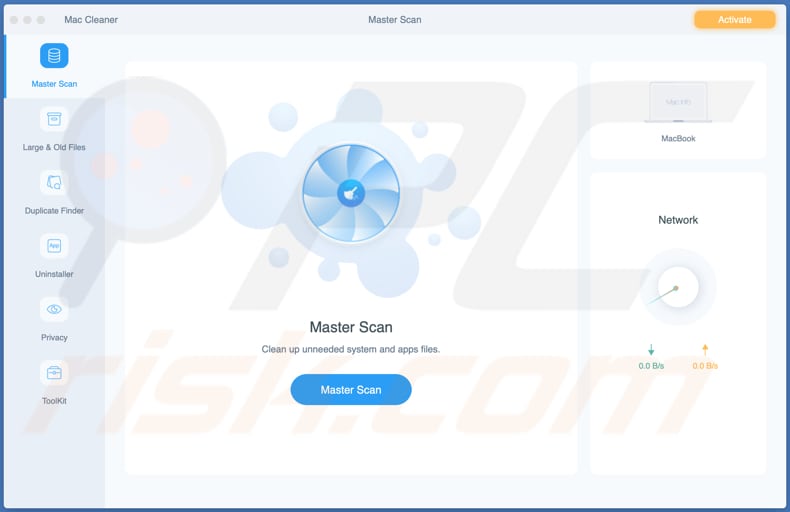Click the orange Activate button

735,20
